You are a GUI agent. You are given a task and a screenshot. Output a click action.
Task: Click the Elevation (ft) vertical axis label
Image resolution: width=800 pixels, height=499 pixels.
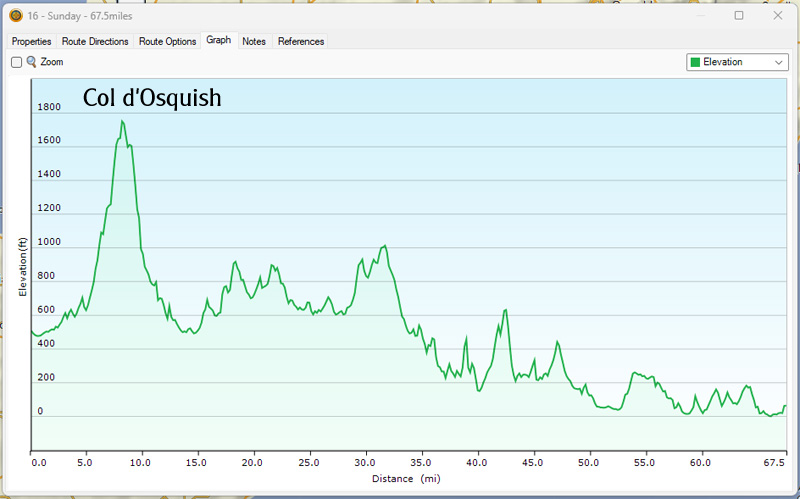click(23, 267)
